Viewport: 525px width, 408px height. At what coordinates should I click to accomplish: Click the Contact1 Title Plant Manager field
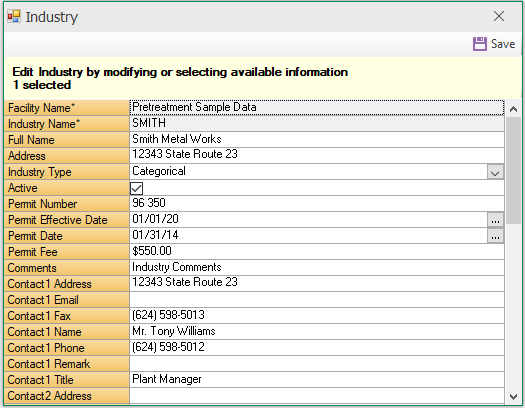317,380
